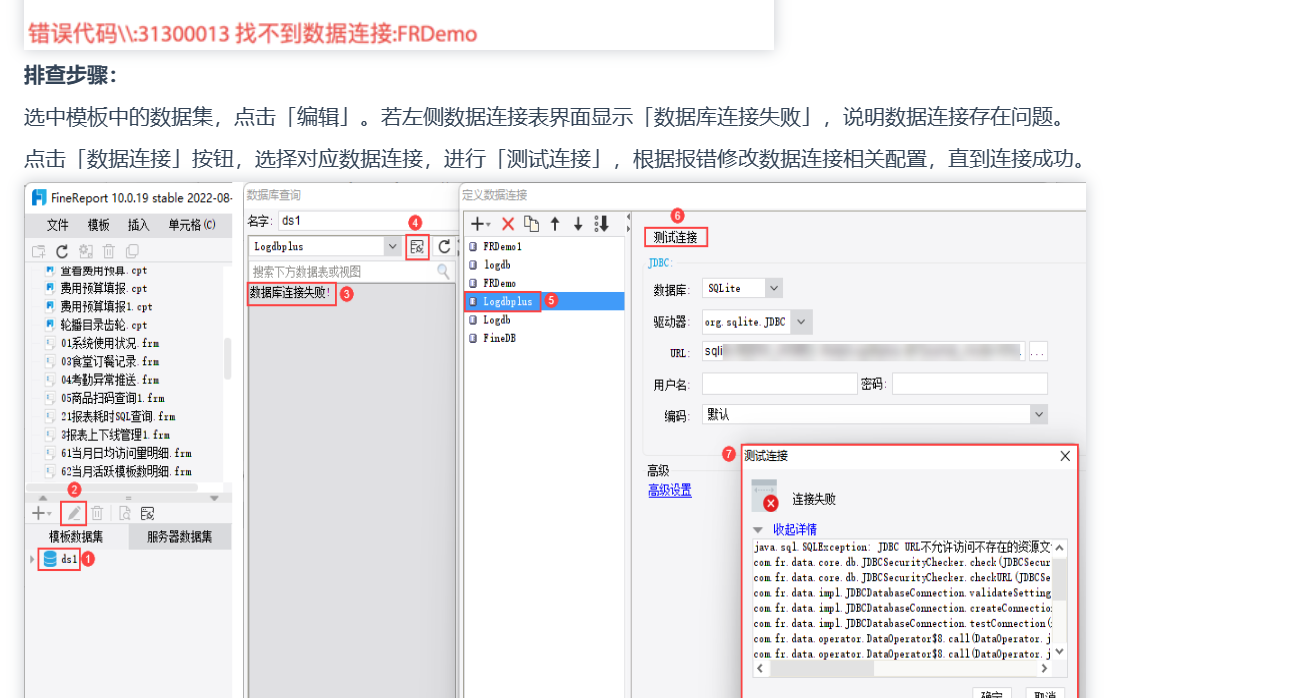
Task: Click the 收起详情 link text
Action: click(795, 529)
